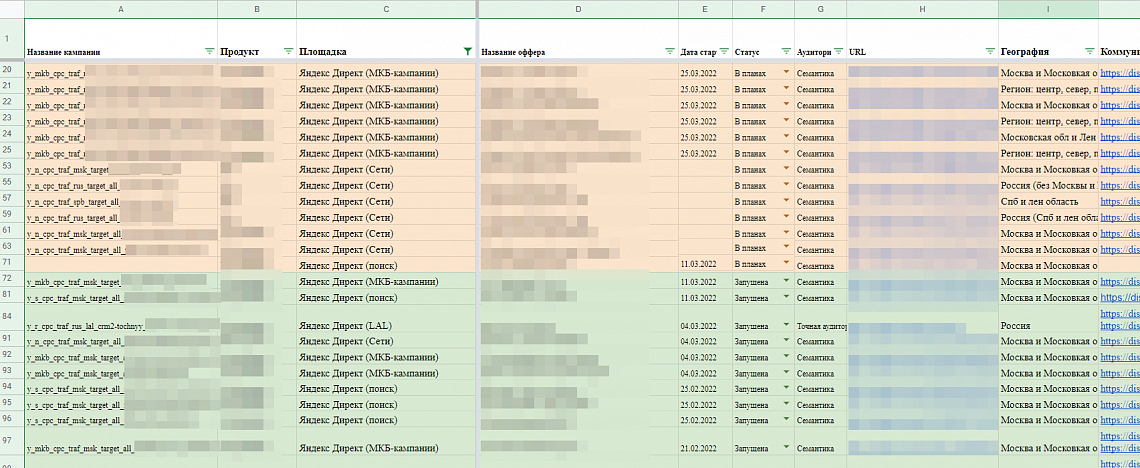Screen dimensions: 1140x468
Task: Select the Яндекс Директ (LAL) cell
Action: pyautogui.click(x=386, y=326)
